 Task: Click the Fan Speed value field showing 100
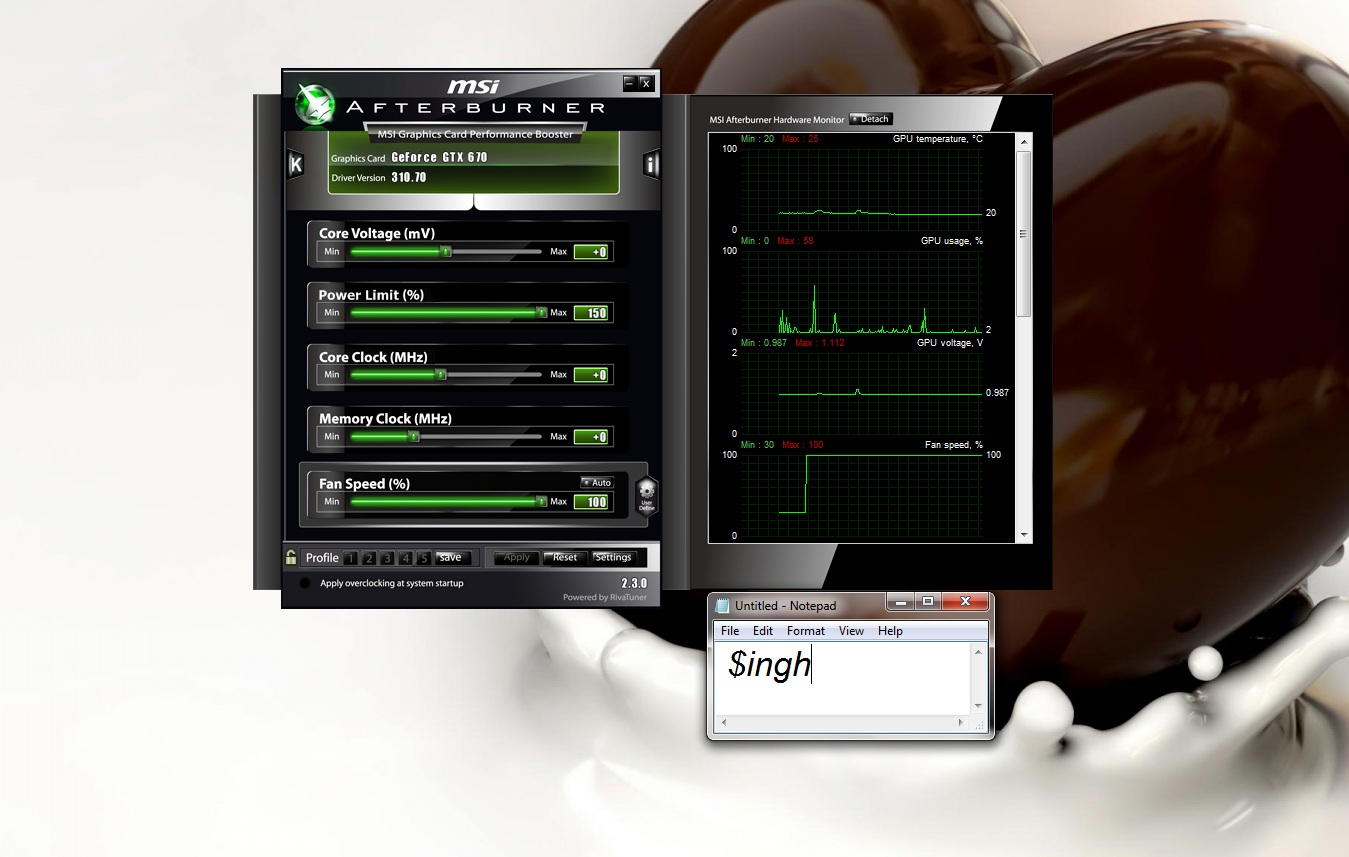pos(591,502)
